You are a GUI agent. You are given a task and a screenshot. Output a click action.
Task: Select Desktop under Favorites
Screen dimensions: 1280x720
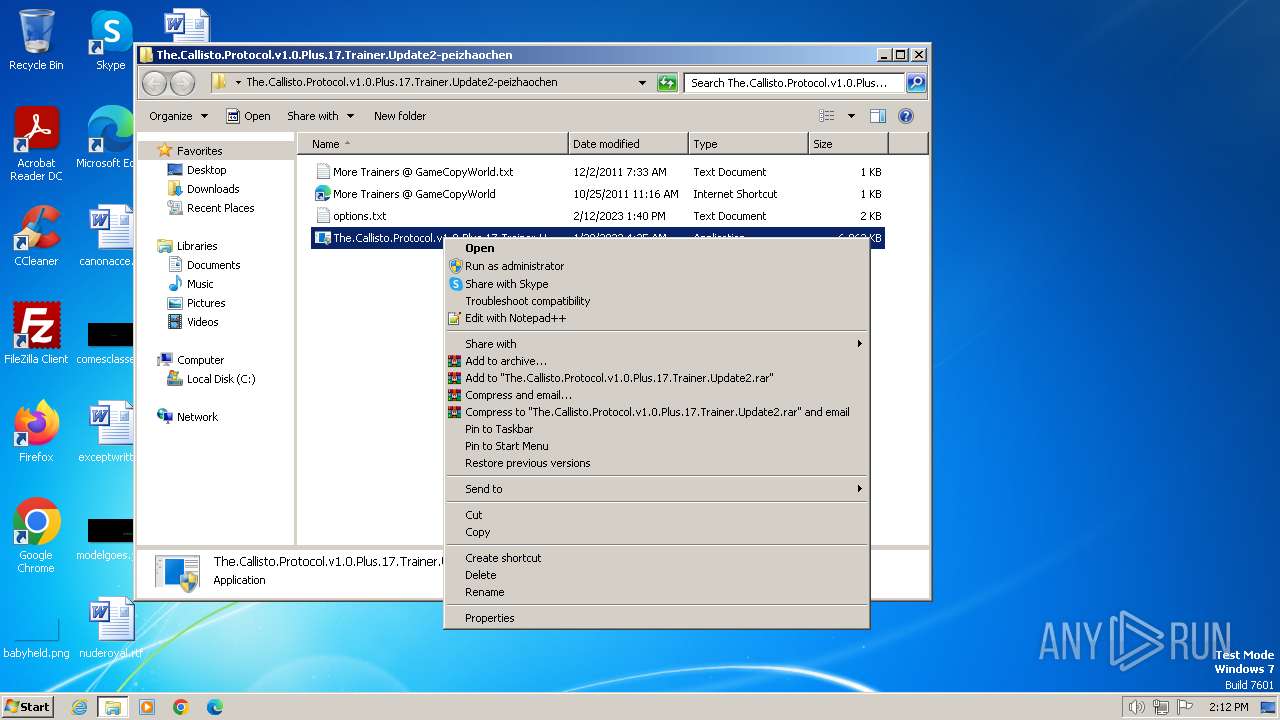206,170
